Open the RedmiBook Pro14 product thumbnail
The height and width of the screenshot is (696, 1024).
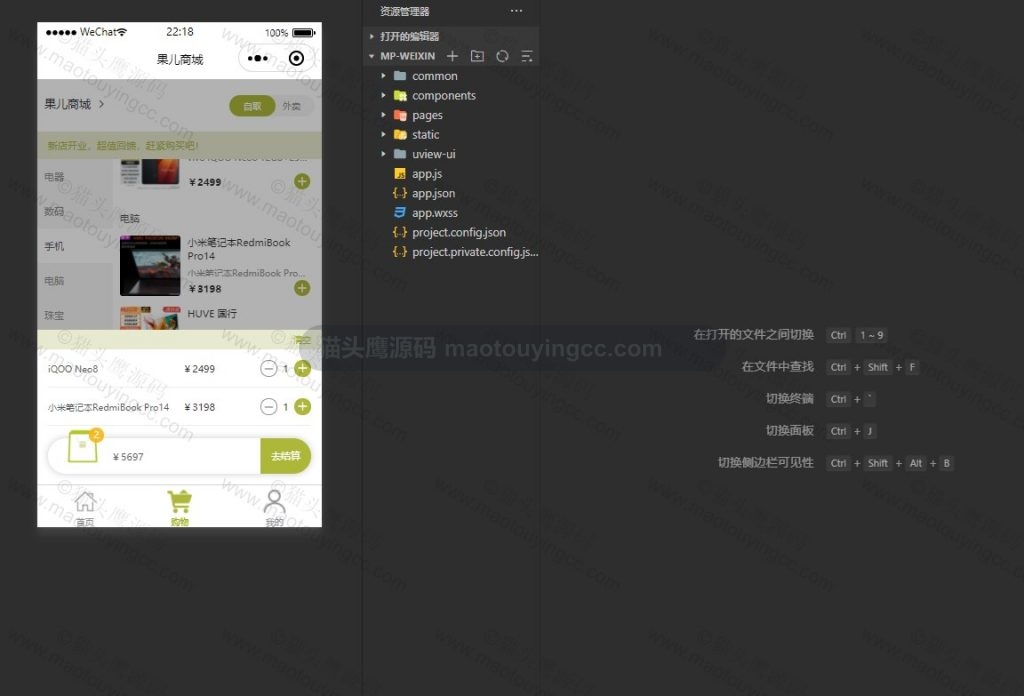[x=150, y=265]
